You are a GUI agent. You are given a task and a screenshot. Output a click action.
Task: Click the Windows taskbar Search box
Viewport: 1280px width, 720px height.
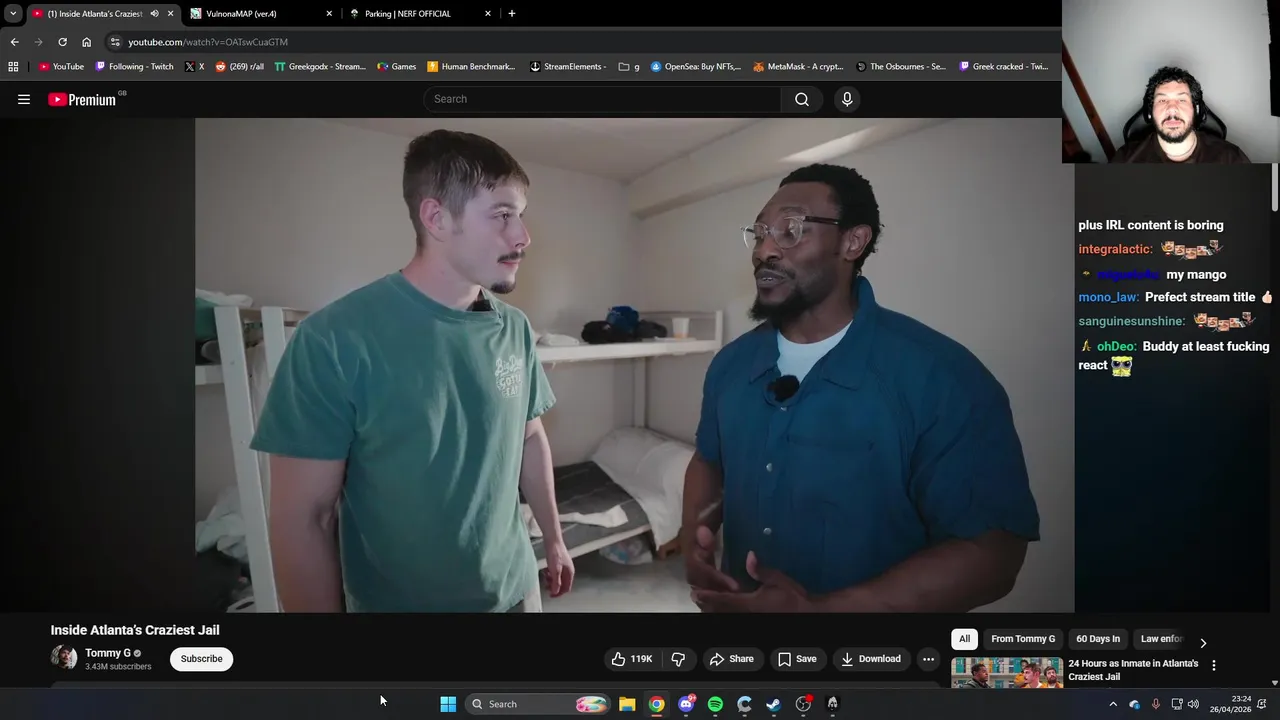[x=539, y=704]
